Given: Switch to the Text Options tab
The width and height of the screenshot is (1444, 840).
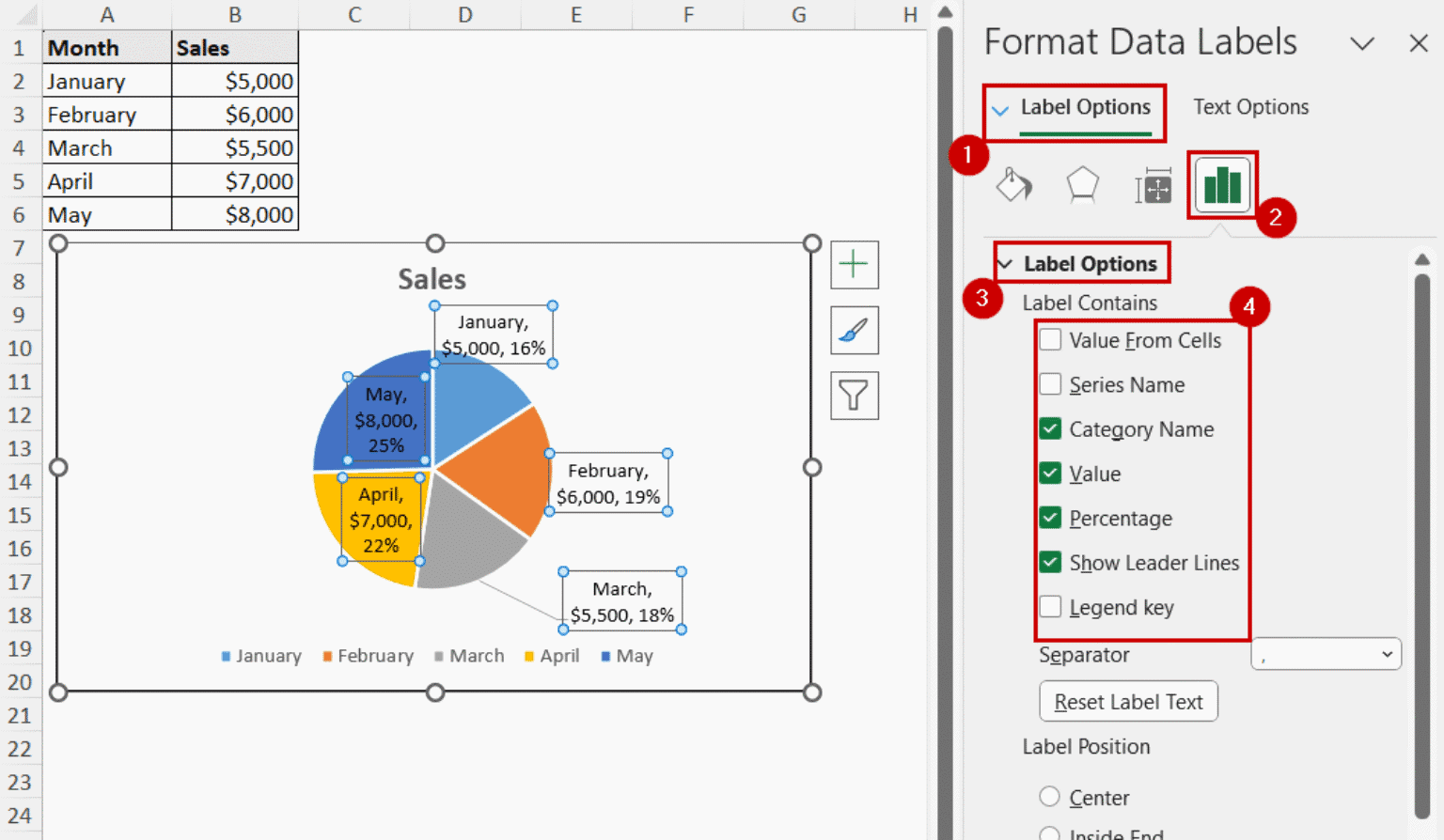Looking at the screenshot, I should tap(1250, 106).
